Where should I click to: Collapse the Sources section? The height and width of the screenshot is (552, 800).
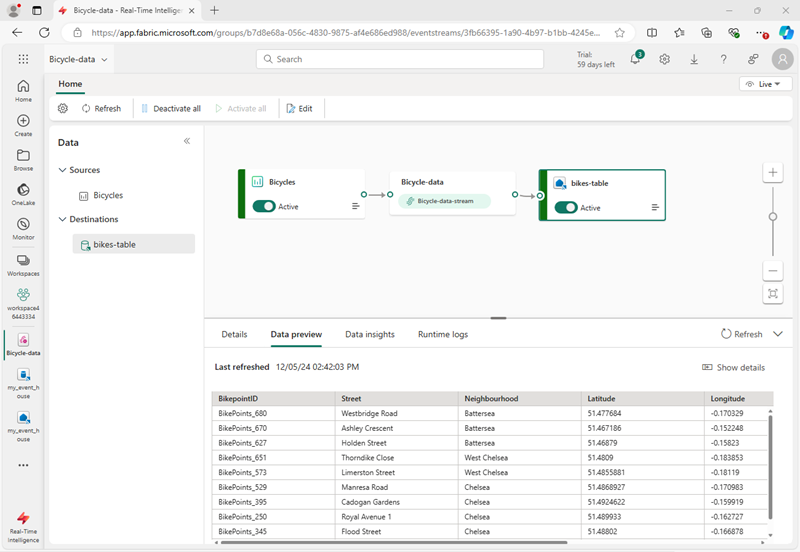click(62, 170)
